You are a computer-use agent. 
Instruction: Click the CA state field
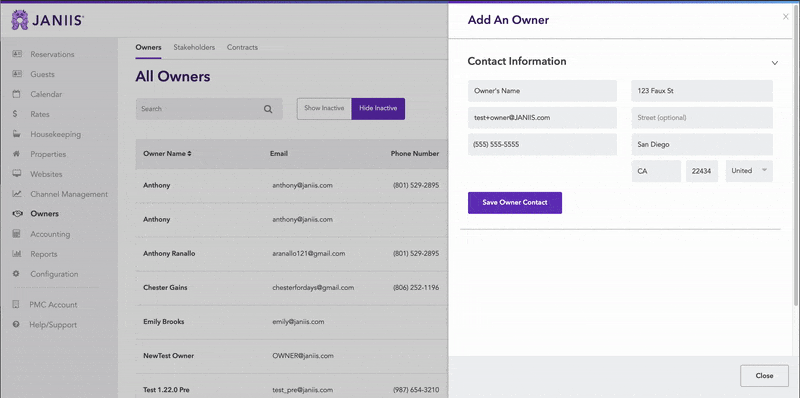tap(656, 171)
